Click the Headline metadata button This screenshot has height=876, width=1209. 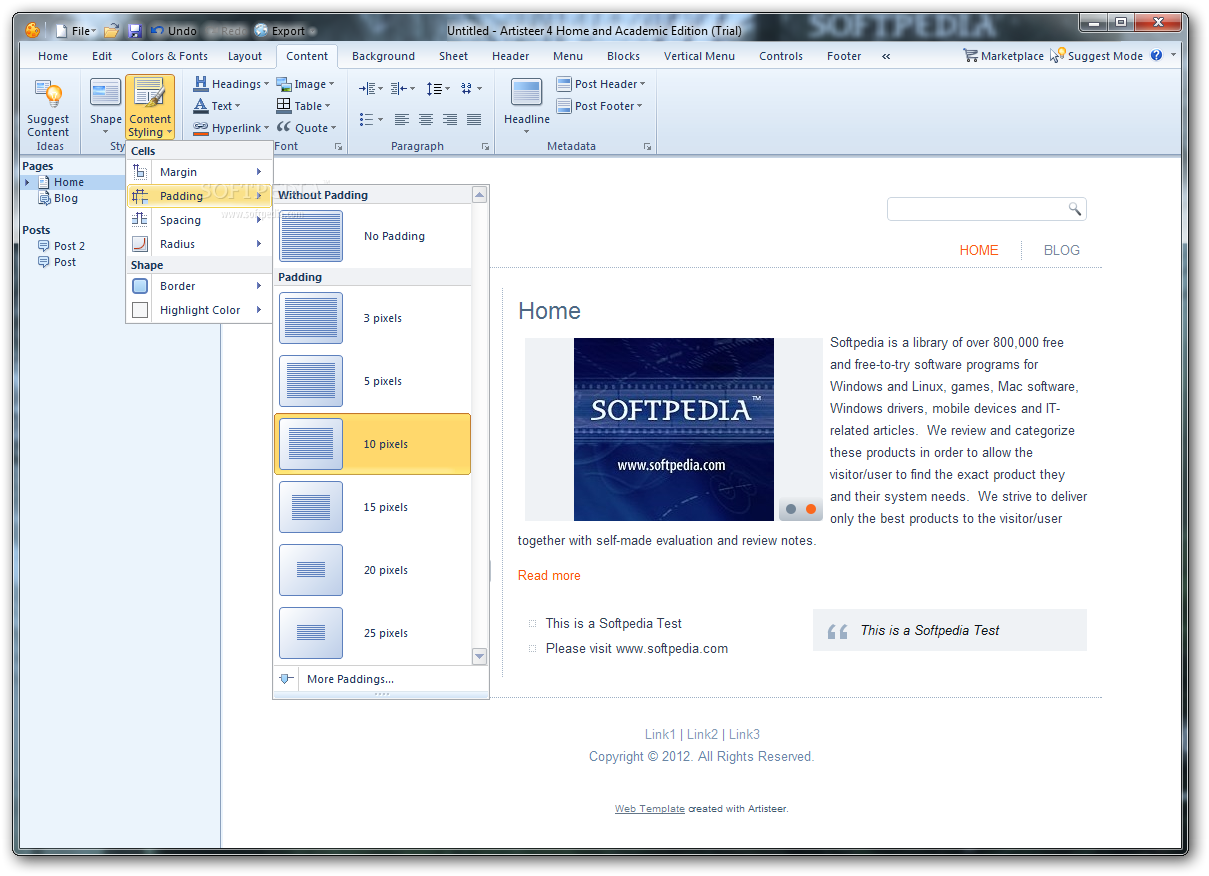(x=526, y=107)
